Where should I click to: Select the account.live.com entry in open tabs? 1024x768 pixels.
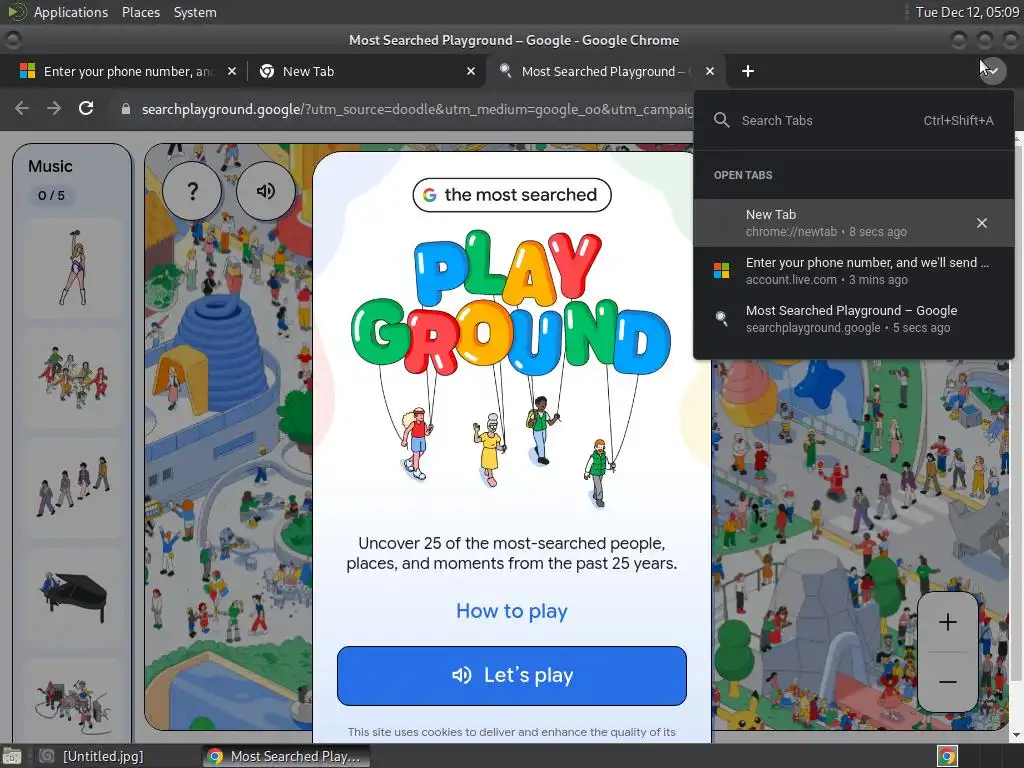tap(854, 270)
